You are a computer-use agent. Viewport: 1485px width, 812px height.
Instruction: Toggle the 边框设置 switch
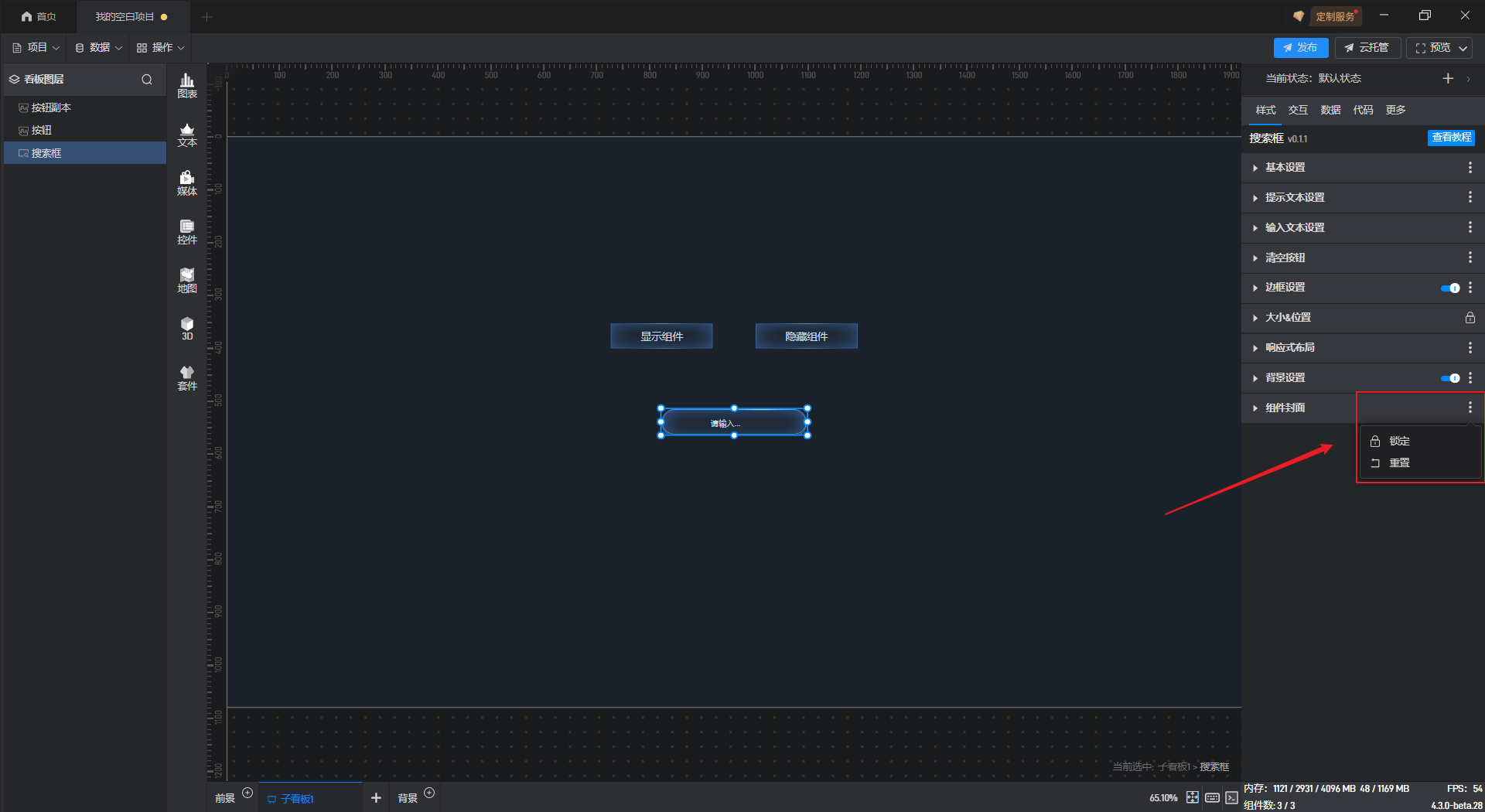[1450, 288]
